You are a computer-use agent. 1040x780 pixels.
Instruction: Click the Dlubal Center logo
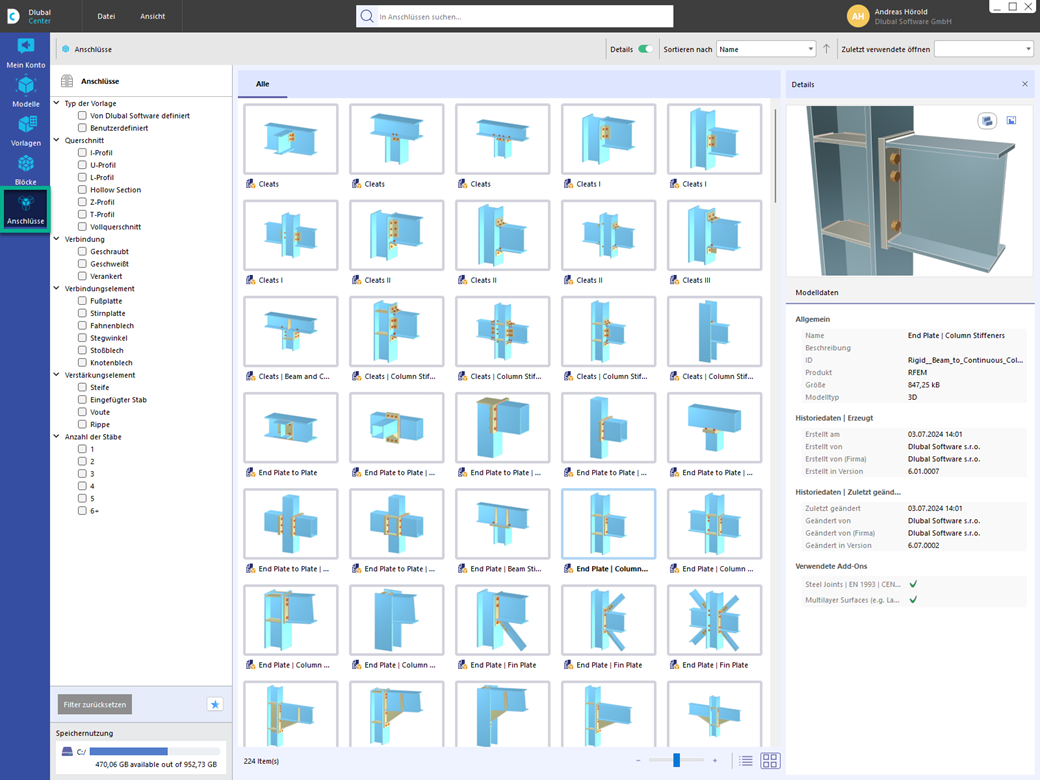pyautogui.click(x=29, y=16)
